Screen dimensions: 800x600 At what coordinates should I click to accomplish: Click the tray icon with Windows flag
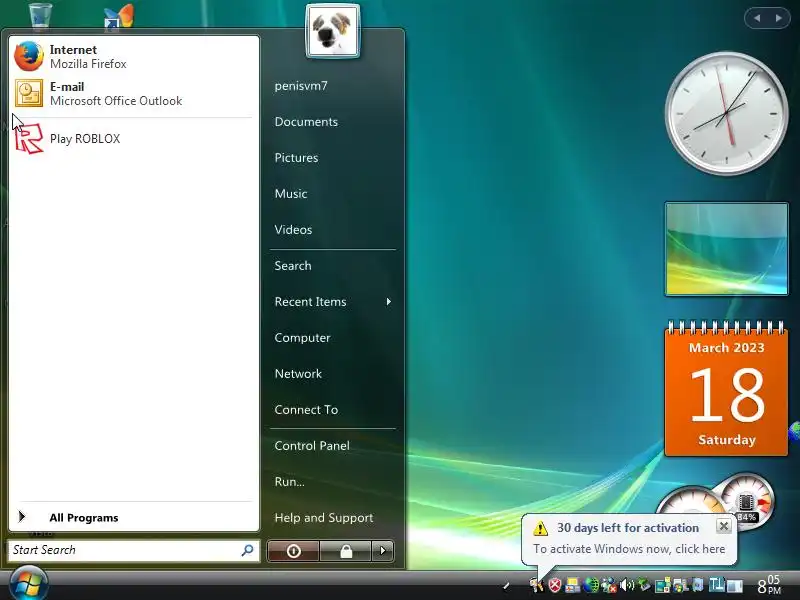pos(681,585)
